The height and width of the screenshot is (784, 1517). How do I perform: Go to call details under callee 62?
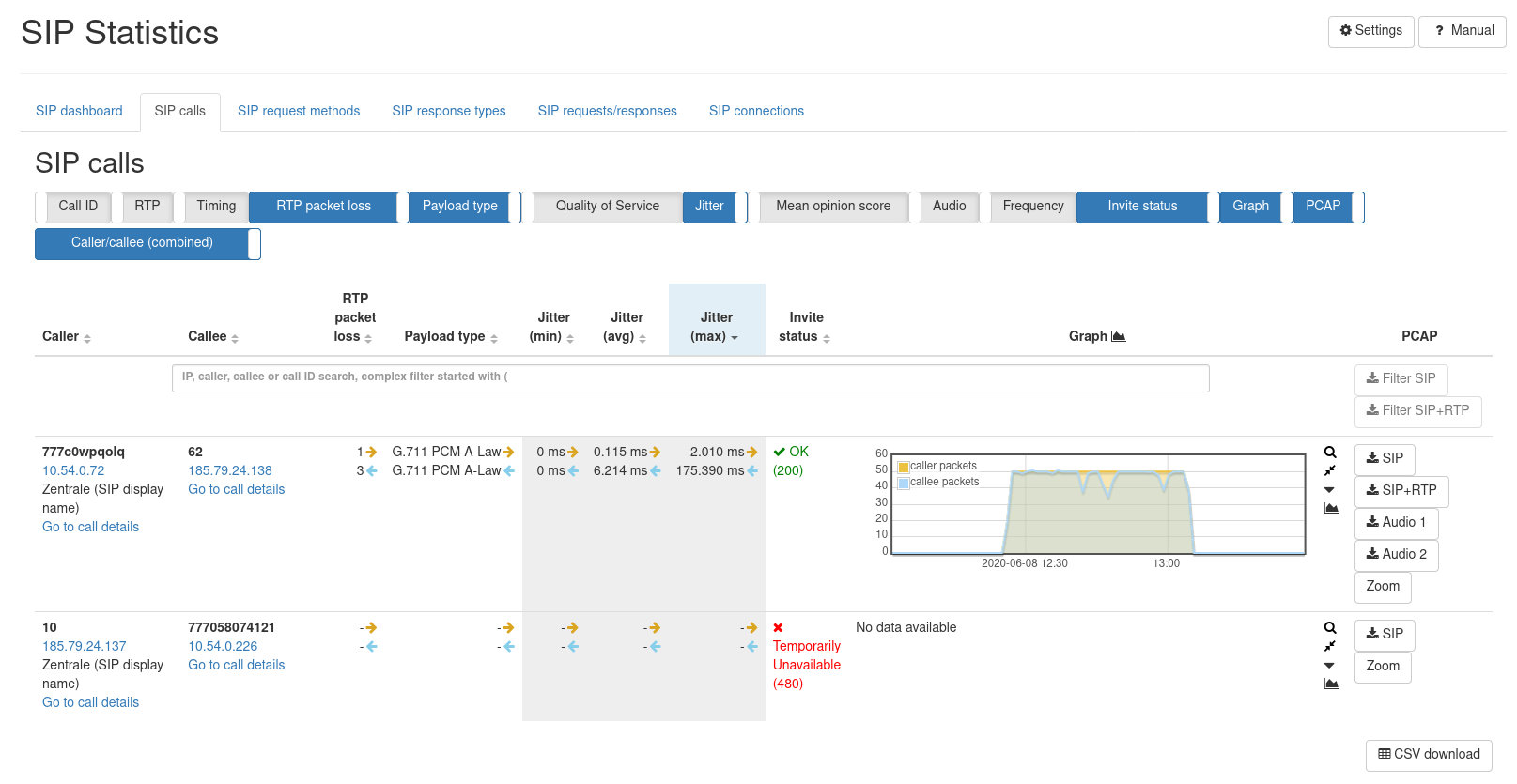click(x=236, y=490)
